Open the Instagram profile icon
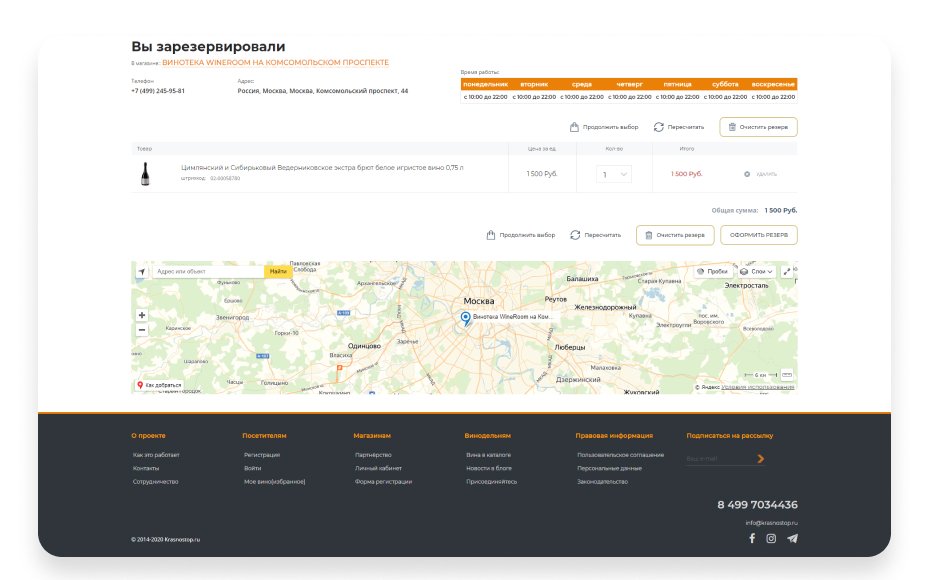 tap(771, 538)
